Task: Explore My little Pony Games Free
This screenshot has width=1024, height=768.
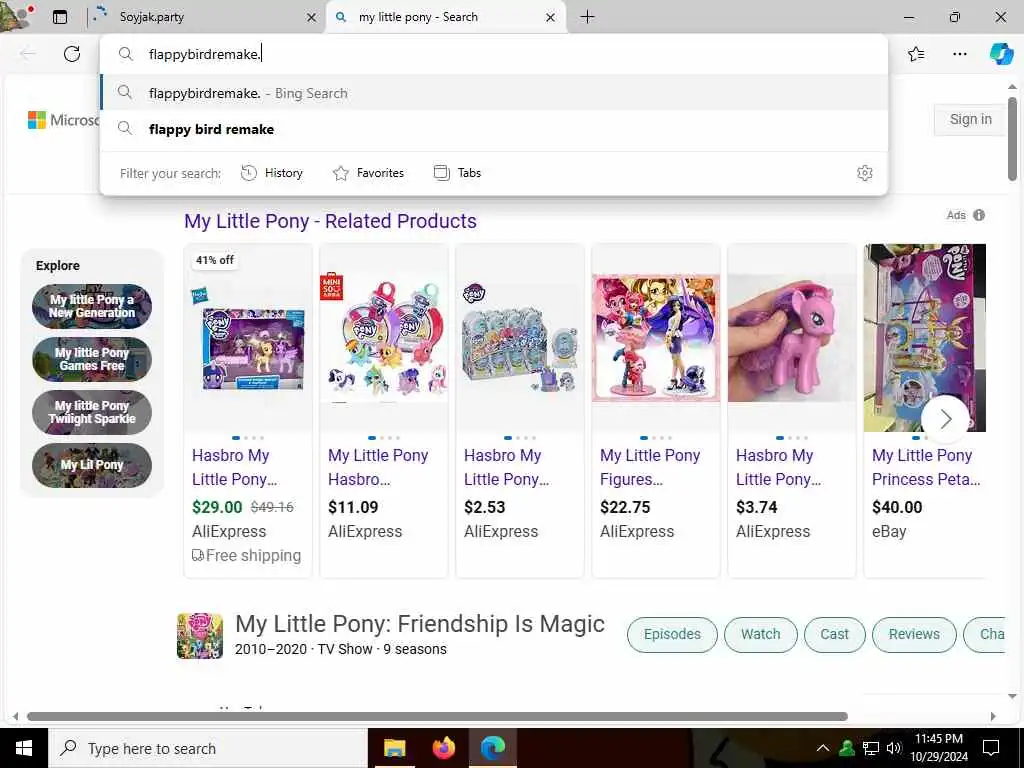Action: coord(92,359)
